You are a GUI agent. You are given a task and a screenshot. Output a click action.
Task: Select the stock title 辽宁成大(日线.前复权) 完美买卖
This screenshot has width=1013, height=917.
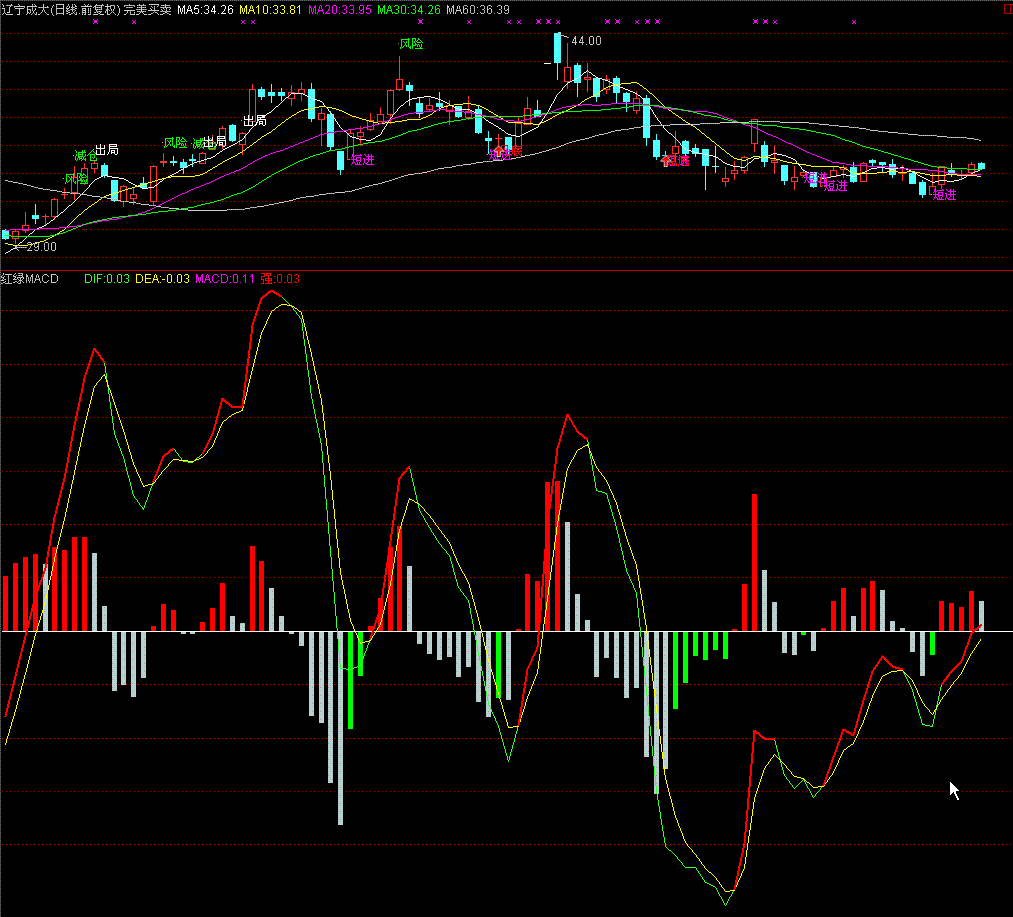87,10
